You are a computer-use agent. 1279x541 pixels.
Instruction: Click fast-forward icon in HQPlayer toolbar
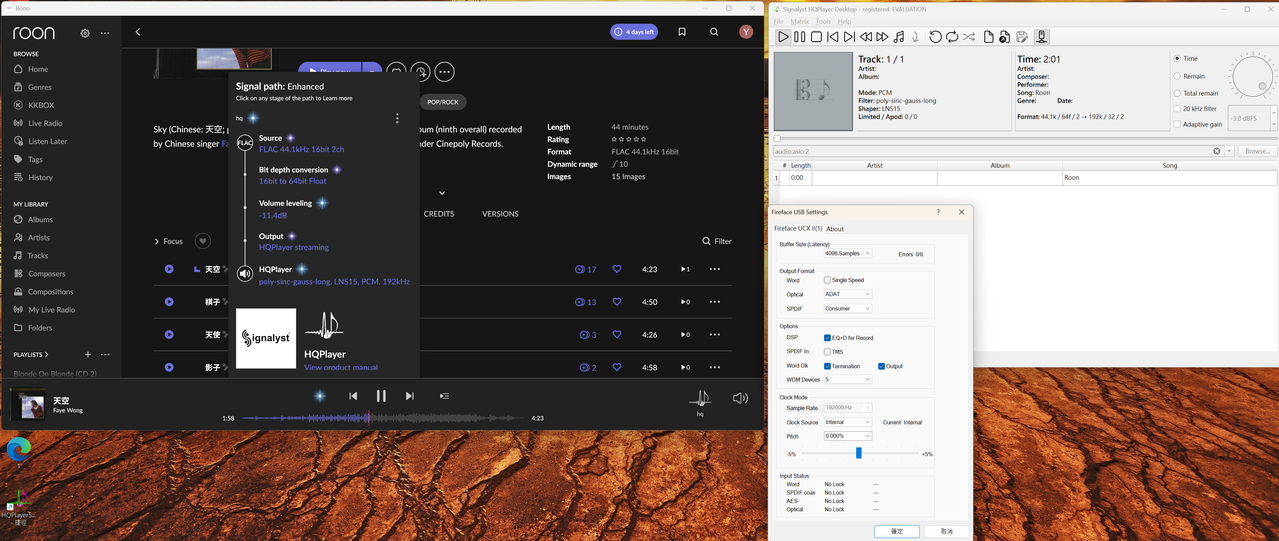[x=882, y=37]
